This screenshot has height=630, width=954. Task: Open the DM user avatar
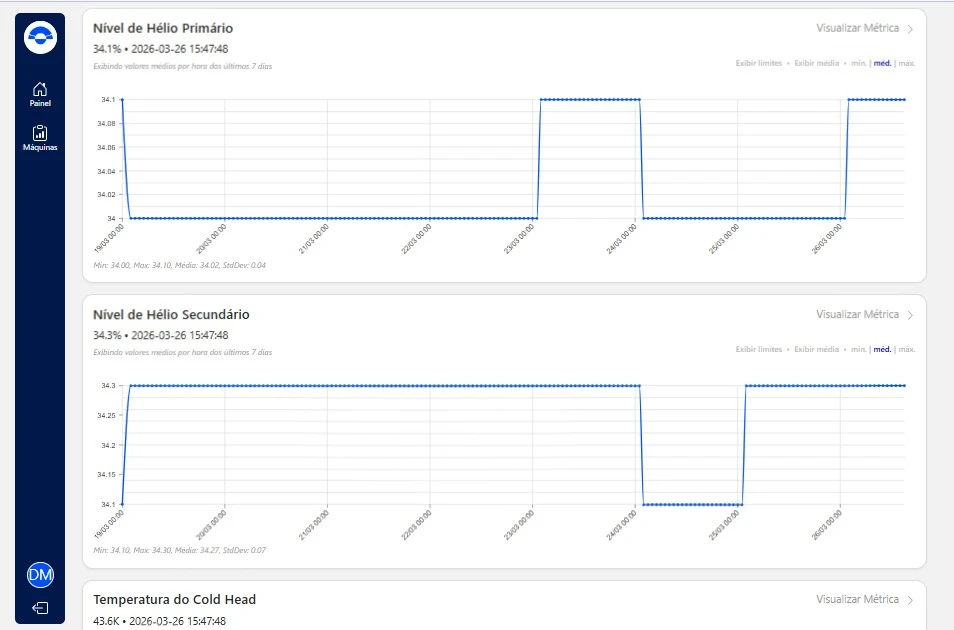(x=40, y=574)
